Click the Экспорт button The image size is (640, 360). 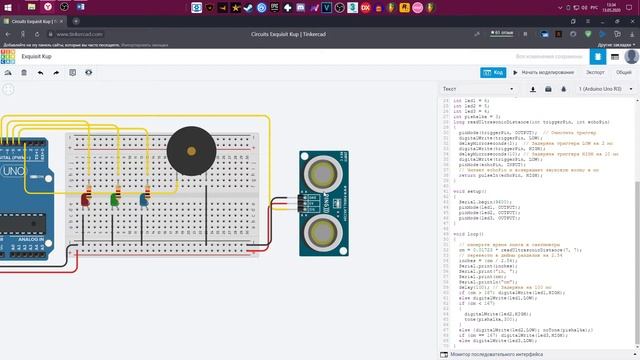(x=595, y=72)
